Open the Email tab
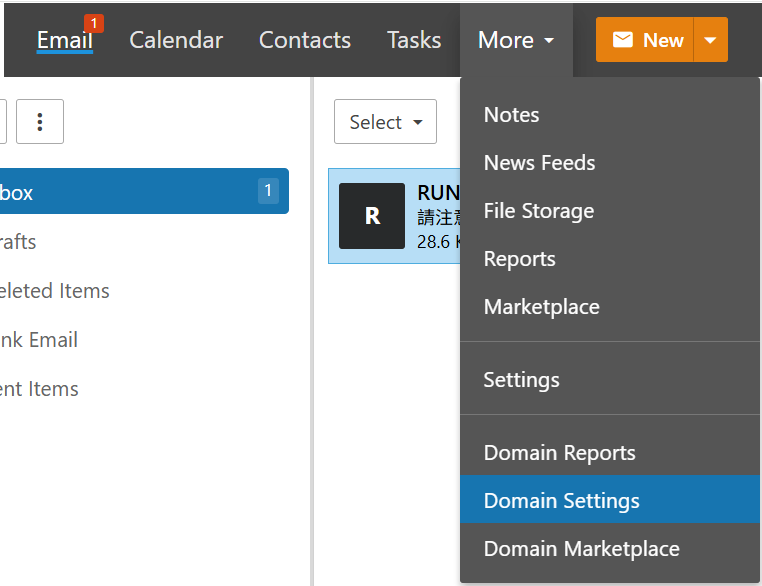Screen dimensions: 762x586 pyautogui.click(x=65, y=40)
